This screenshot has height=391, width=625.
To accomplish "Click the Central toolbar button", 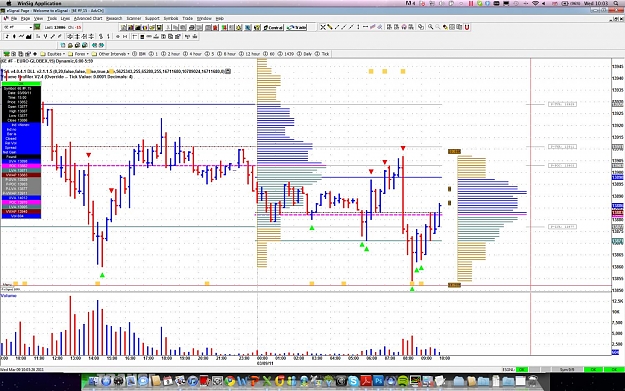I will (x=273, y=27).
